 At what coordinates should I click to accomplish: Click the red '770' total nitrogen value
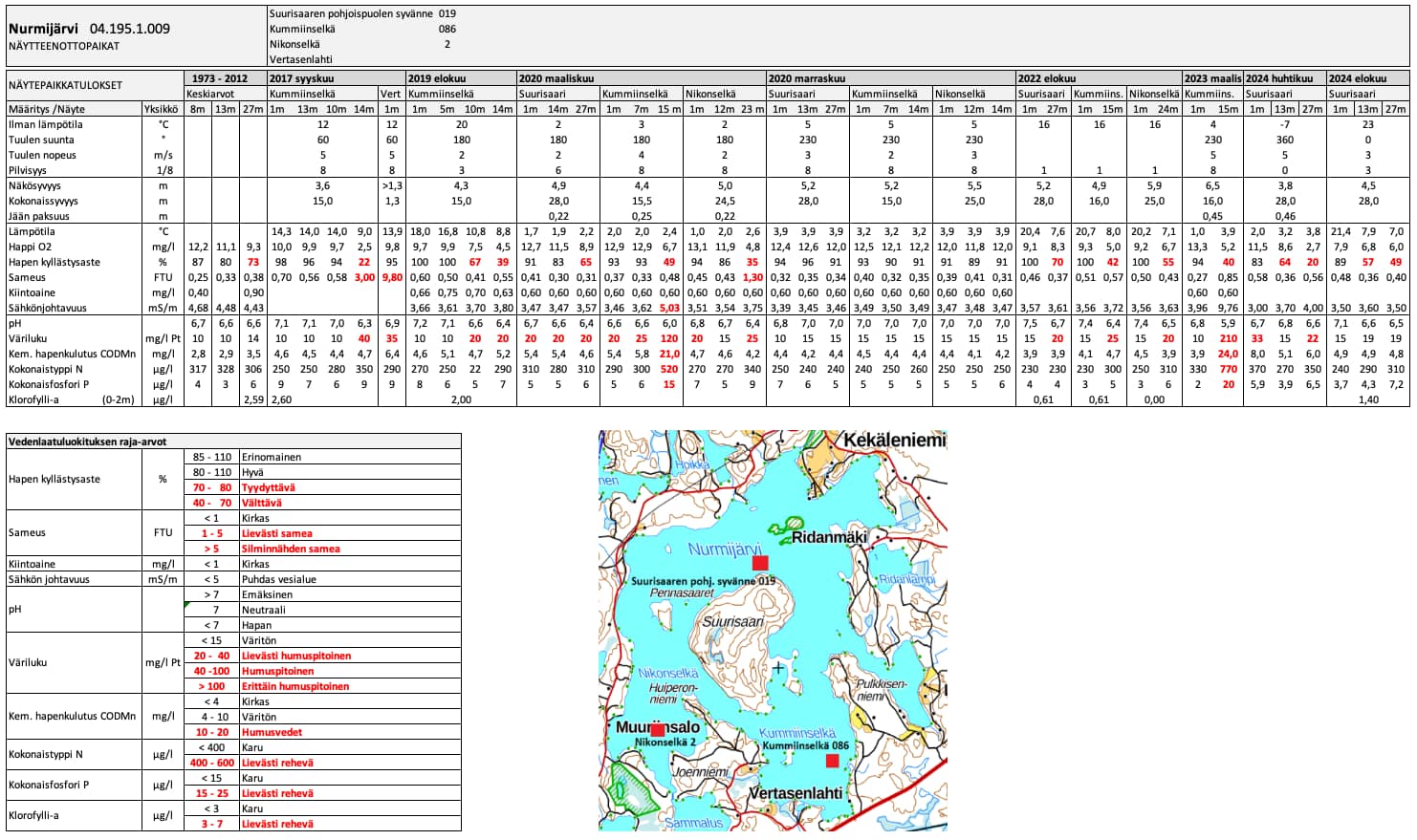[x=1229, y=369]
